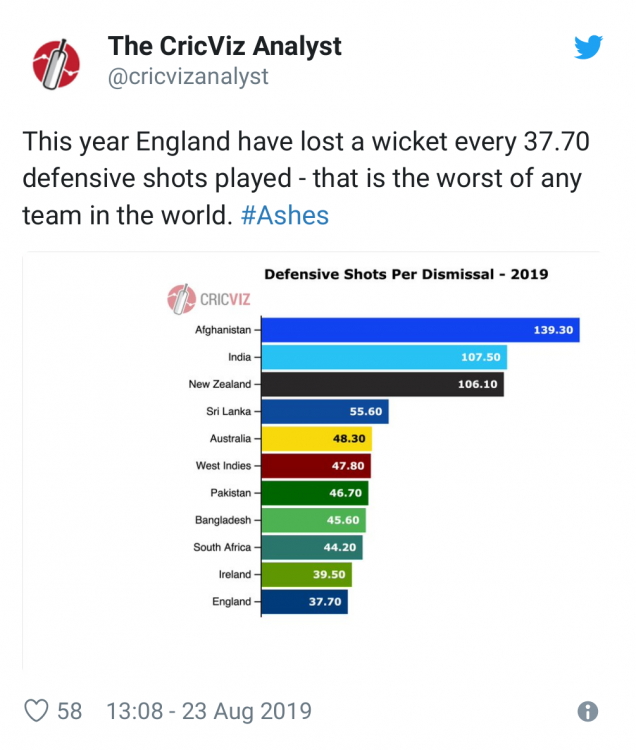The height and width of the screenshot is (750, 636).
Task: Select the New Zealand 106.10 black bar
Action: pos(383,384)
